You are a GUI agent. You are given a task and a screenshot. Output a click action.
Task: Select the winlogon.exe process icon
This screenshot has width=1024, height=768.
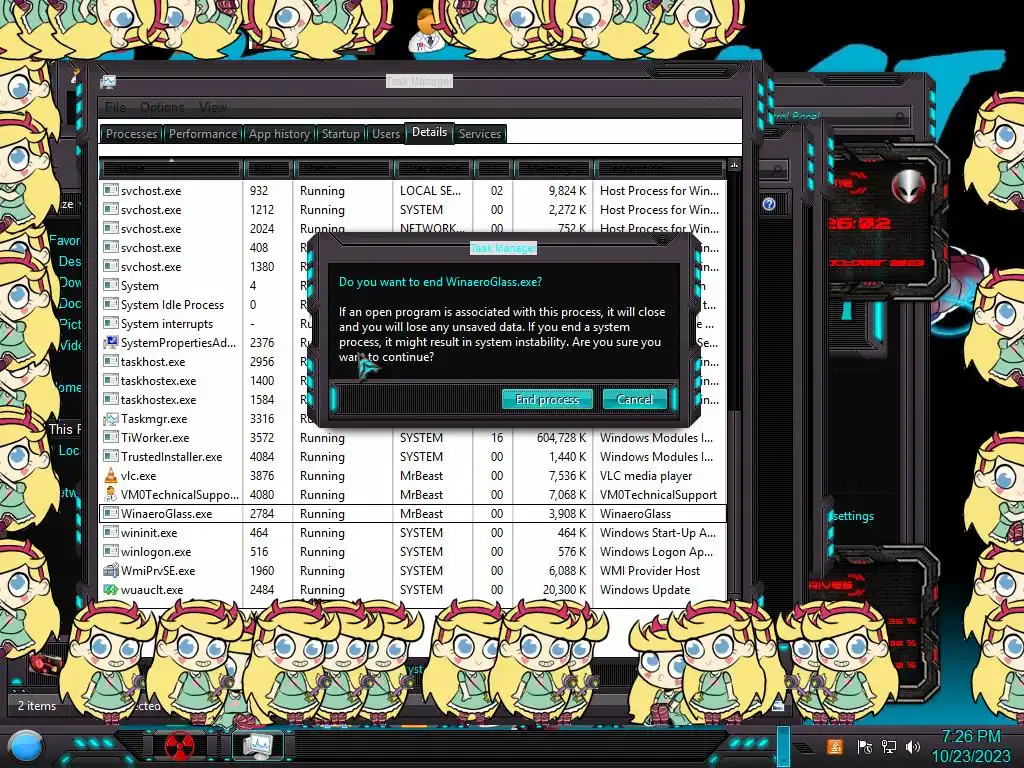pyautogui.click(x=111, y=551)
